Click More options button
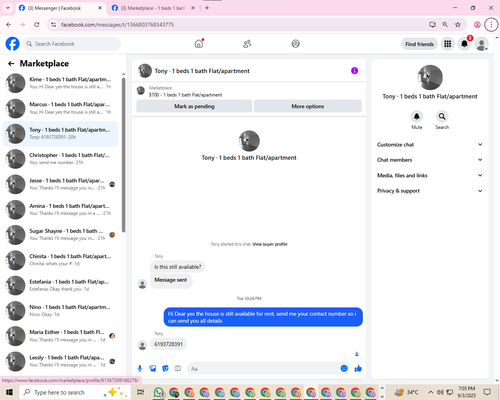Screen dimensions: 500x400 pos(308,106)
